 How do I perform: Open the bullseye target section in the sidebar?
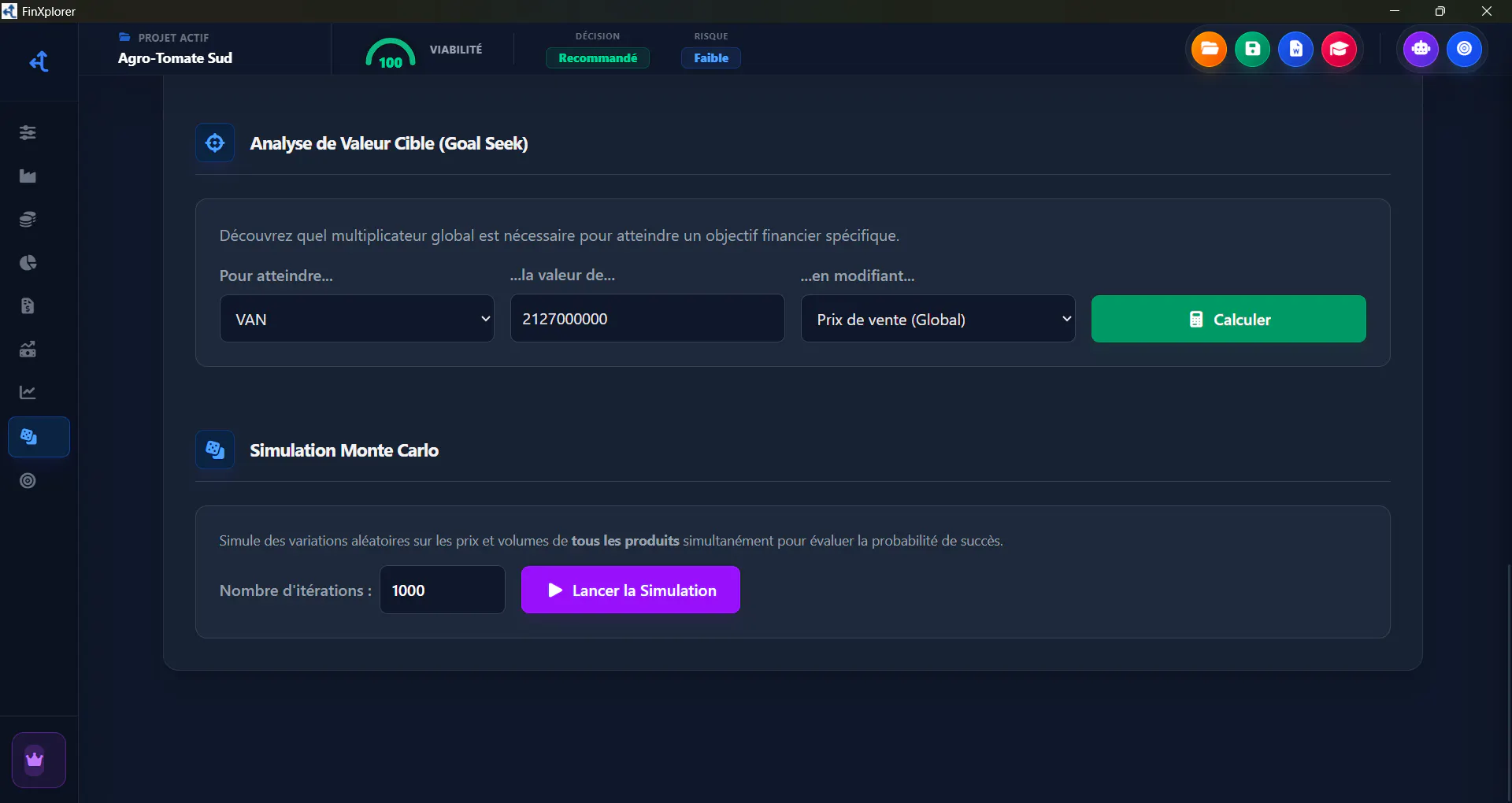coord(28,480)
